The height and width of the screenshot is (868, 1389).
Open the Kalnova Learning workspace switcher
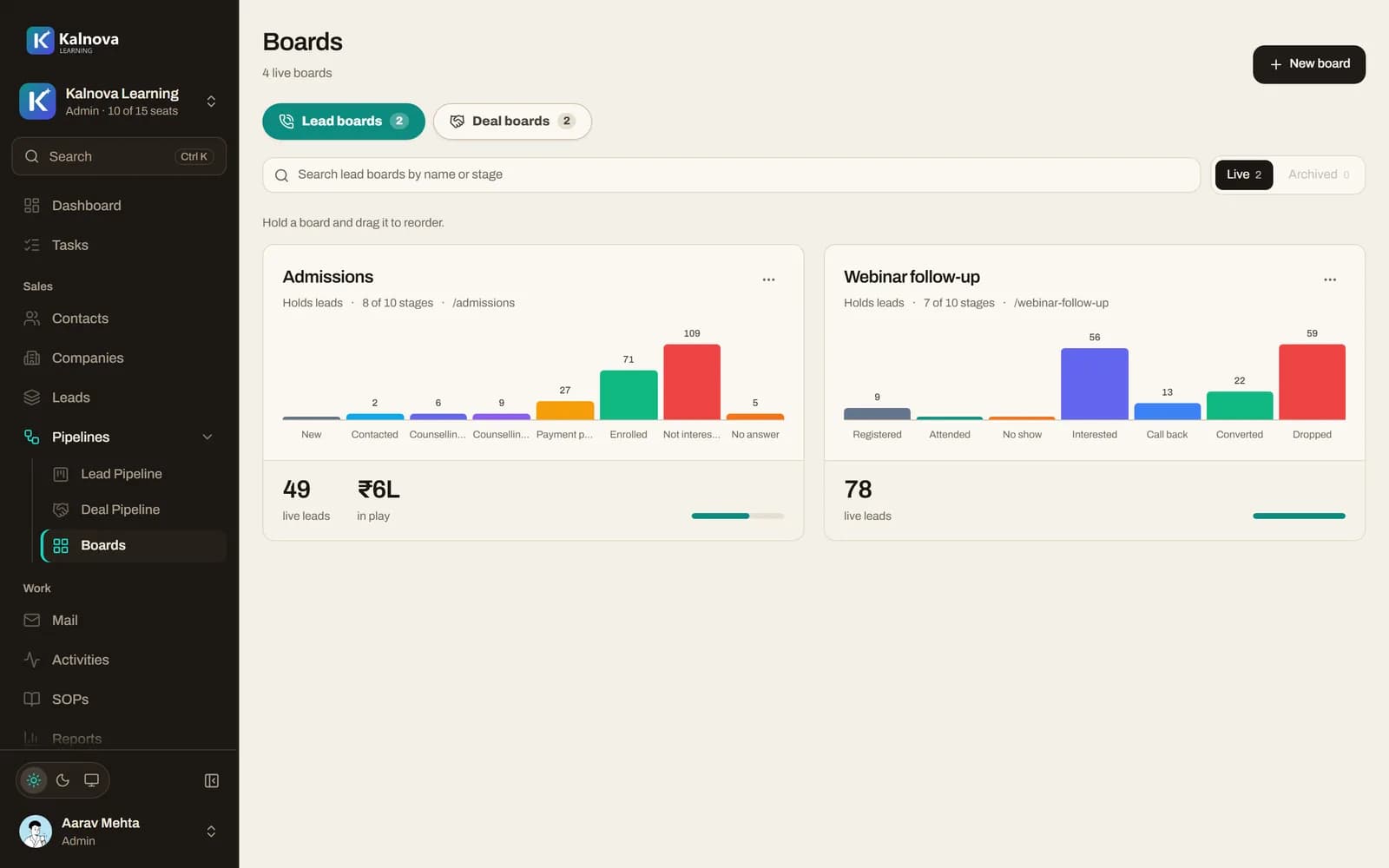click(x=119, y=102)
